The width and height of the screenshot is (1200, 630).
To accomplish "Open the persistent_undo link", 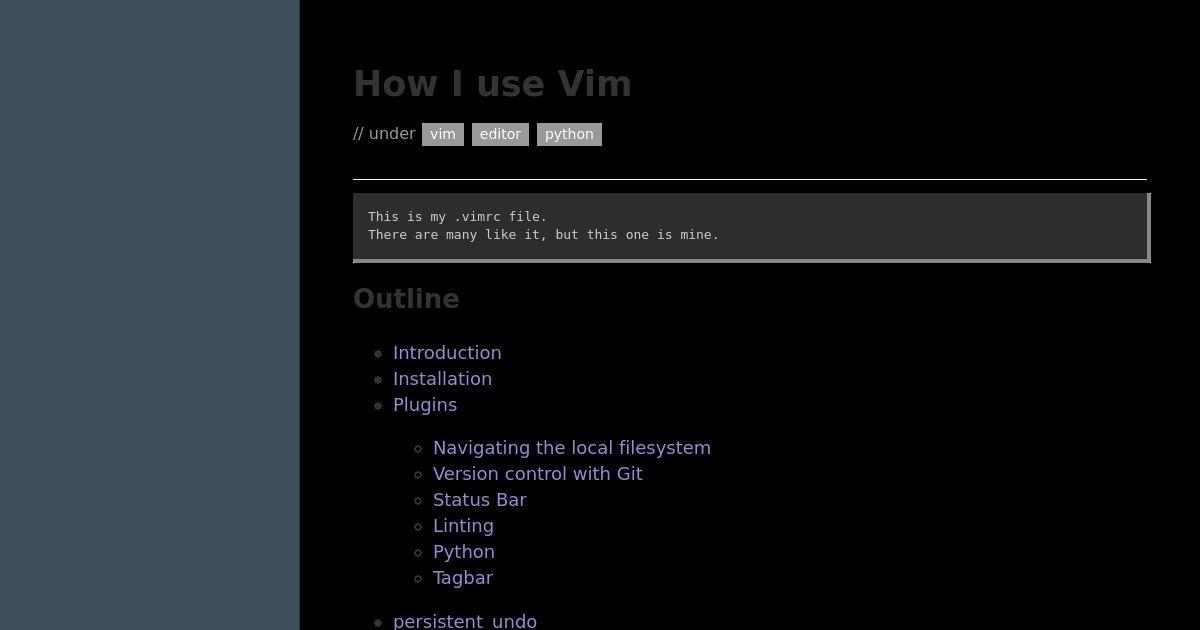I will [465, 621].
